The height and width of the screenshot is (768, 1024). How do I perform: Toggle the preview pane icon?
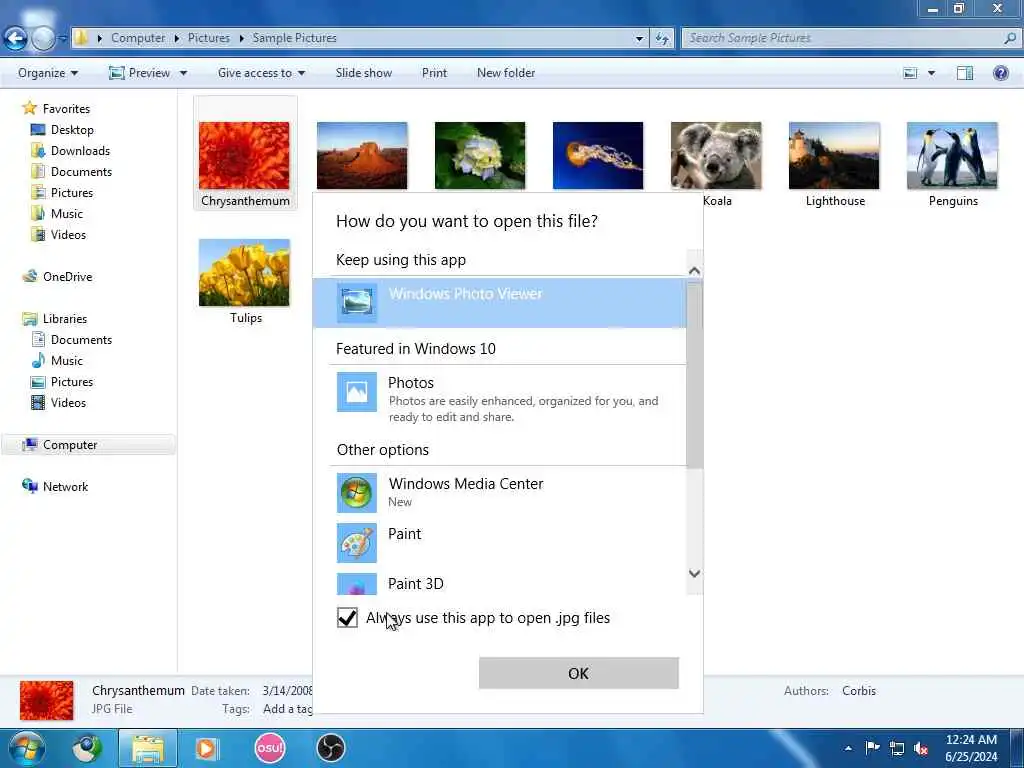pyautogui.click(x=965, y=73)
